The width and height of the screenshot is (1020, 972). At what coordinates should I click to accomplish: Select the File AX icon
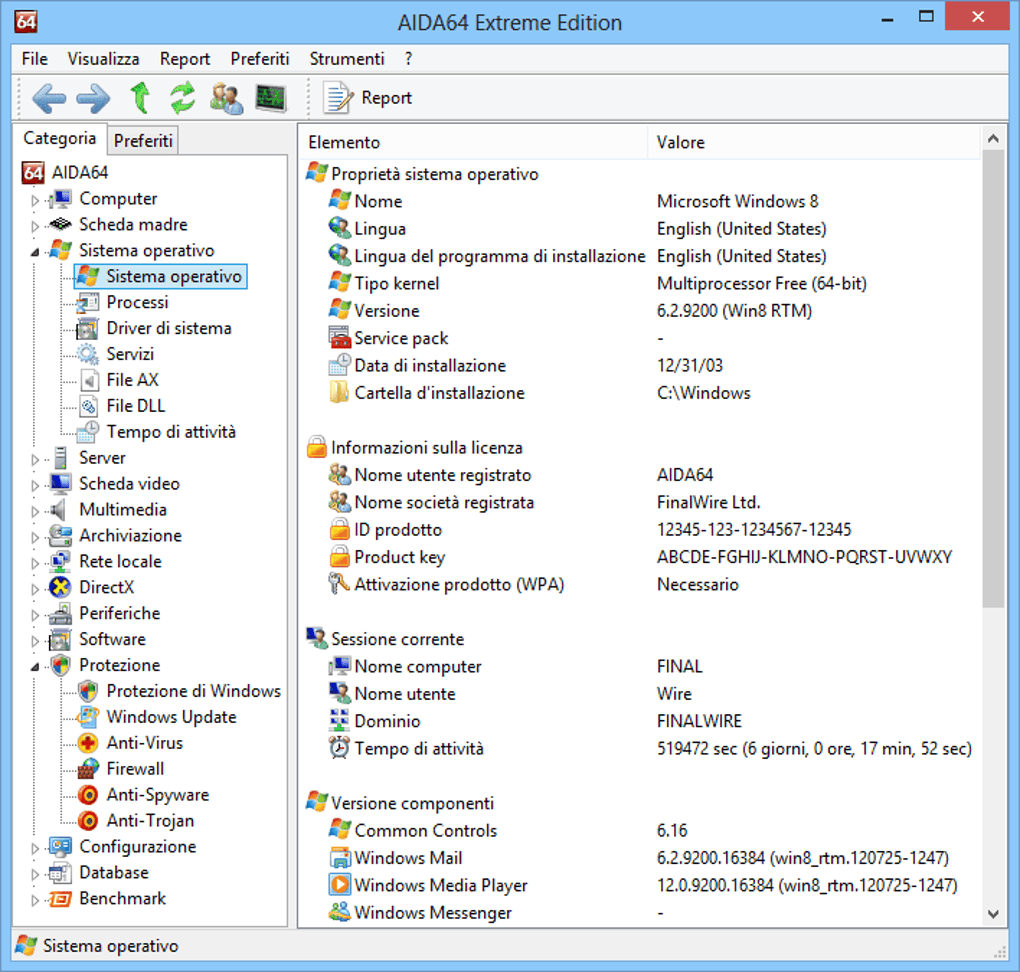[x=88, y=380]
